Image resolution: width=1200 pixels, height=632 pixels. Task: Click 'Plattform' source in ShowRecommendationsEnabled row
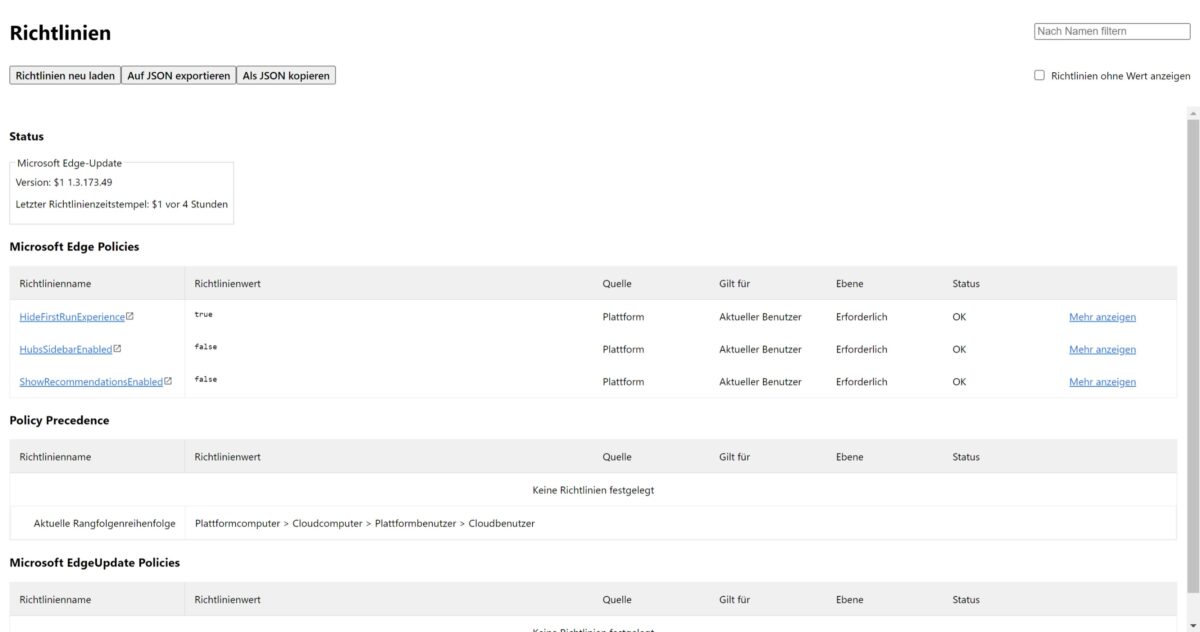[623, 382]
